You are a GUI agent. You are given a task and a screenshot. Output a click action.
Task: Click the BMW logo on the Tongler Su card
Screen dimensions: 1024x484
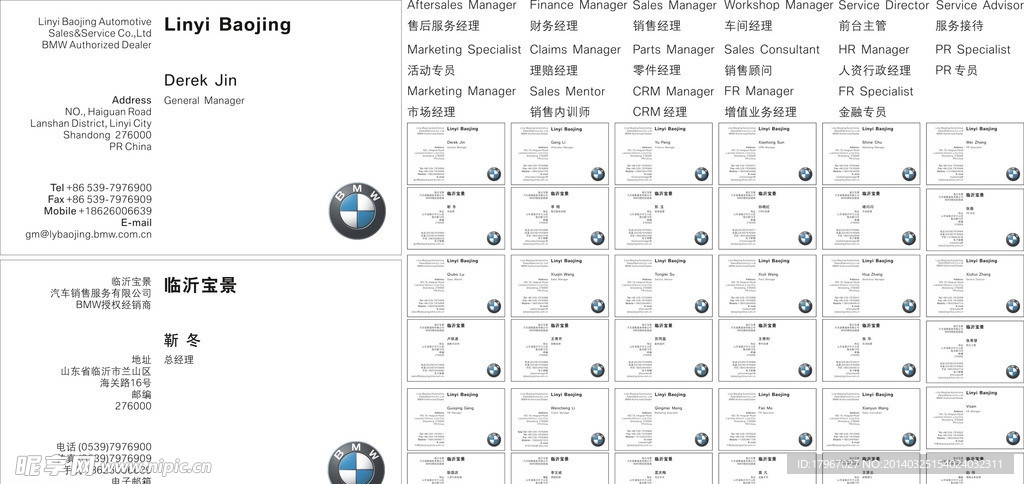click(701, 306)
